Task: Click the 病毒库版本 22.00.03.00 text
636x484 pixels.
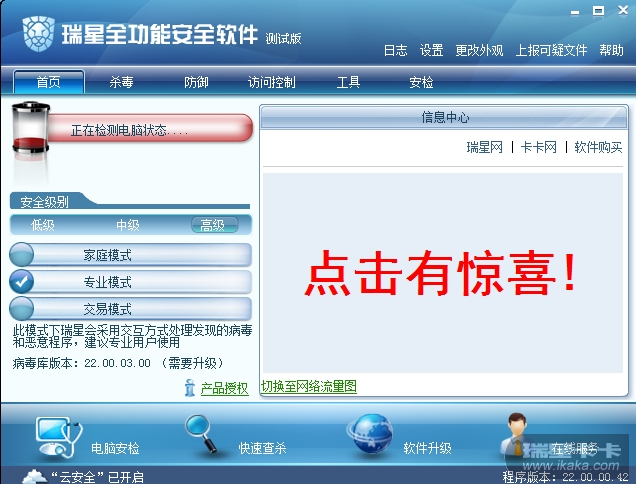Action: [x=82, y=363]
